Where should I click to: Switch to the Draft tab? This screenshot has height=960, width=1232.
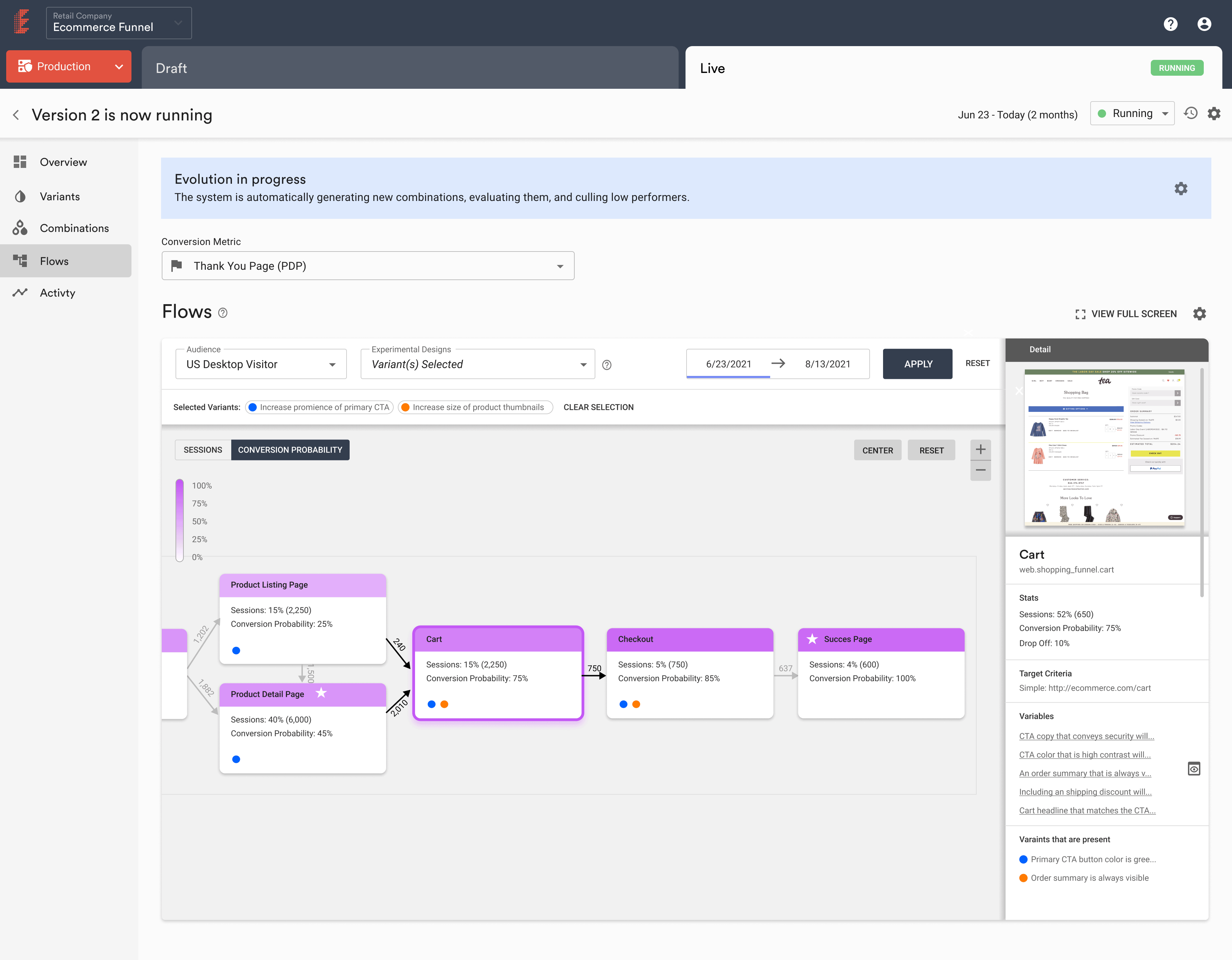(x=410, y=68)
